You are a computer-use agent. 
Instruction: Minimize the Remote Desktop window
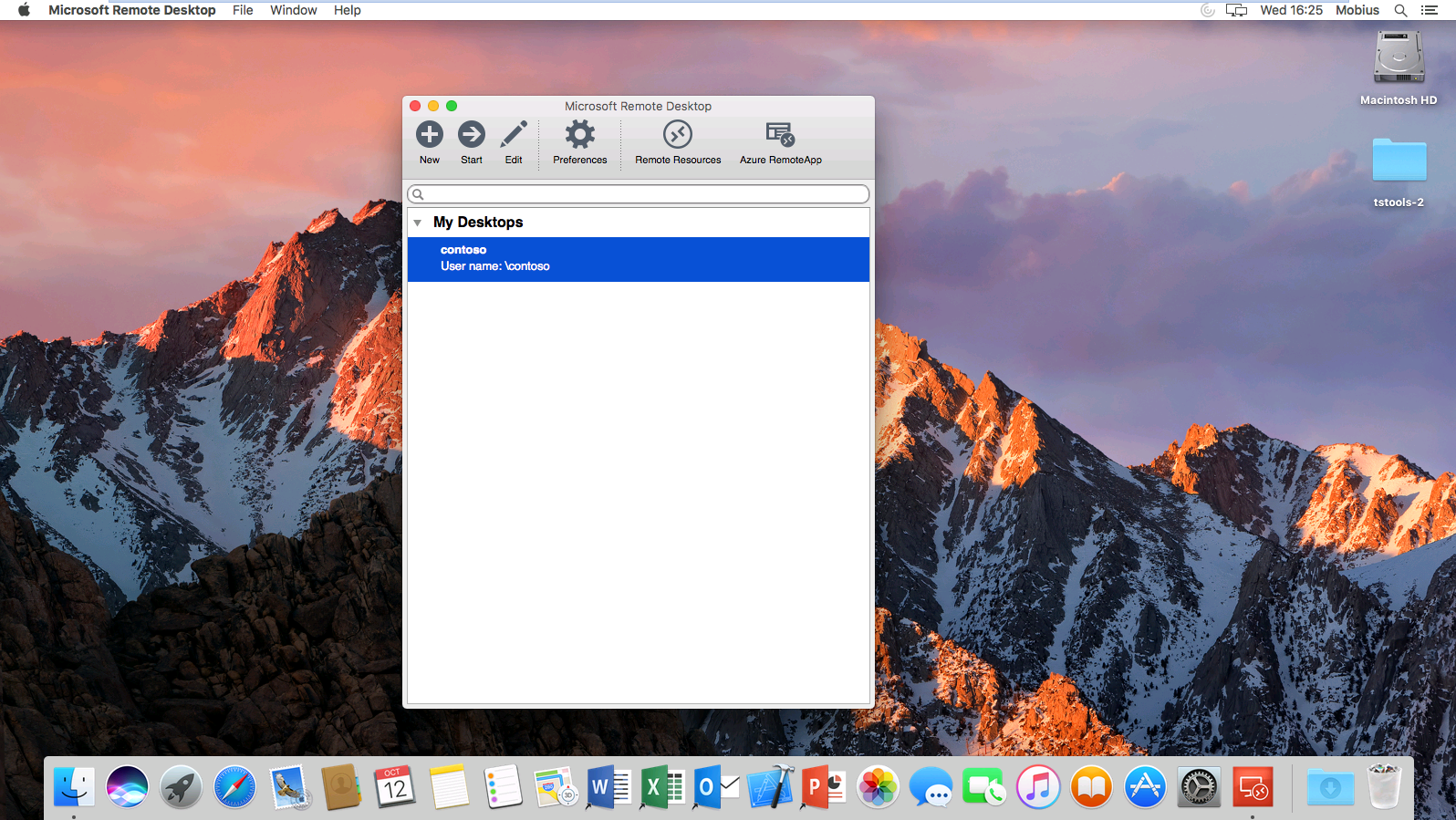click(433, 106)
